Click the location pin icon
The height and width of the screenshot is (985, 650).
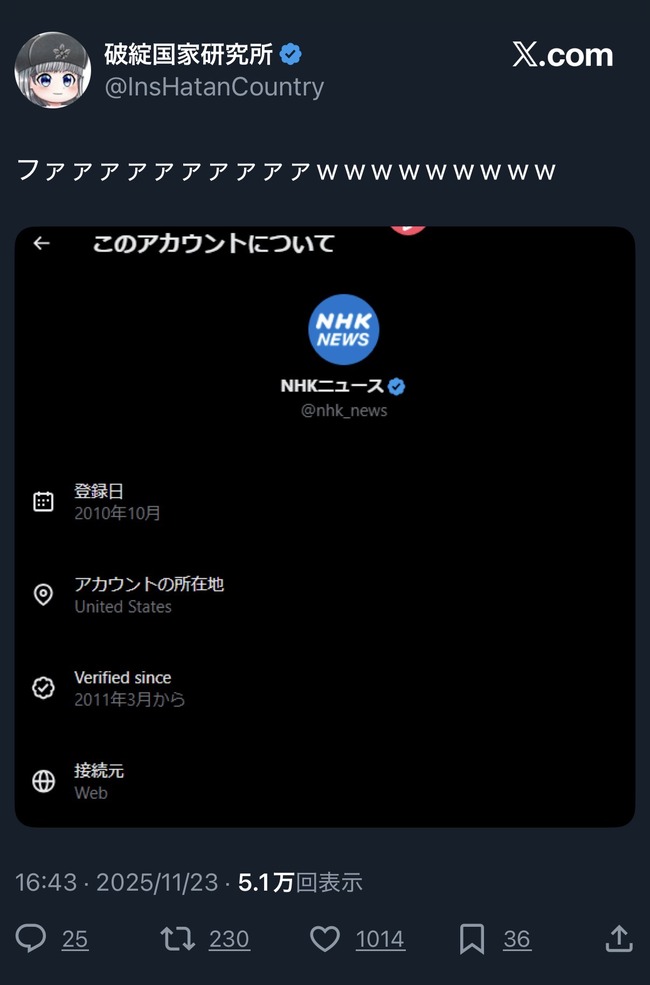pyautogui.click(x=43, y=594)
